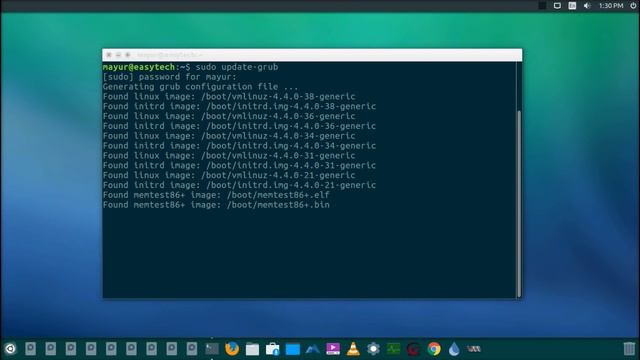Open the volume speaker indicator

coord(587,6)
